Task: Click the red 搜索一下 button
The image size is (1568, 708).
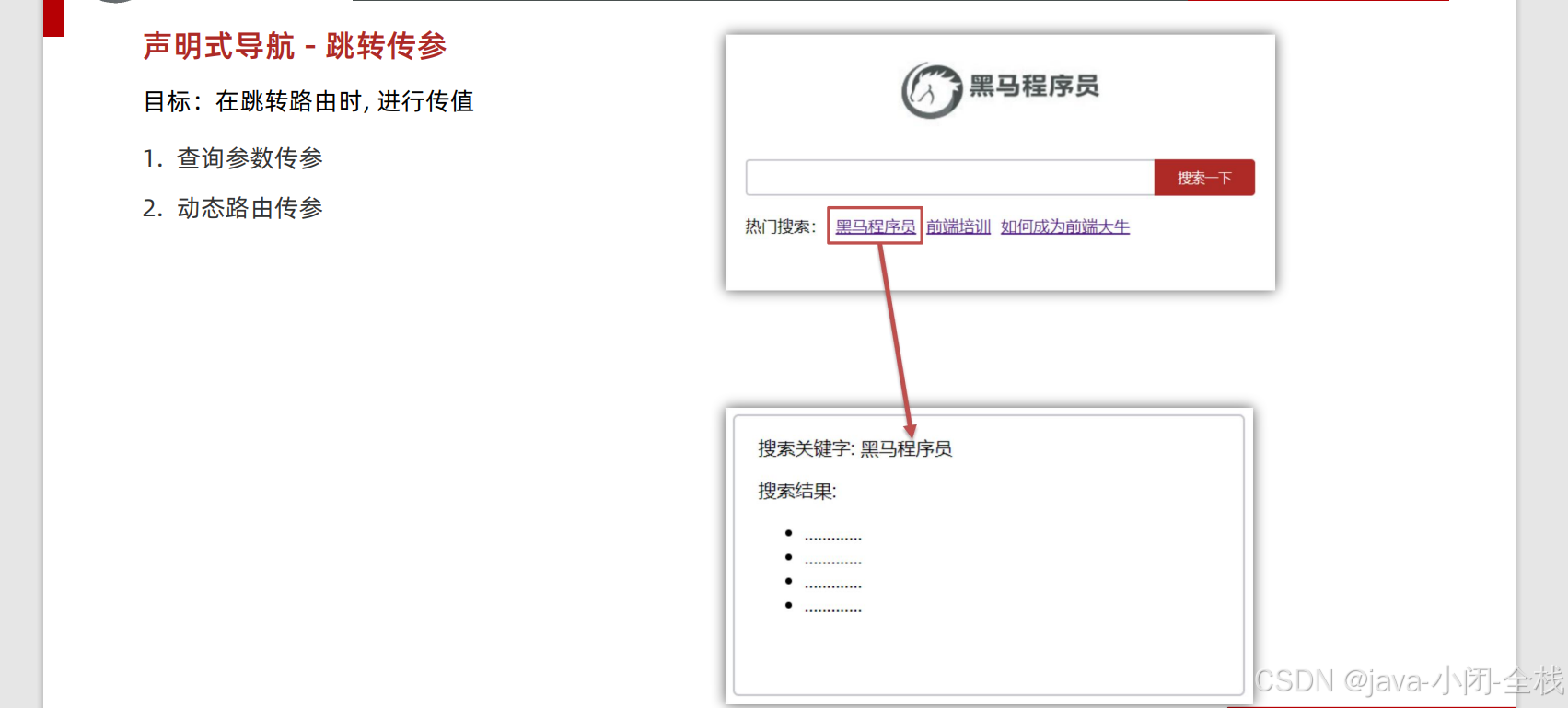Action: tap(1204, 178)
